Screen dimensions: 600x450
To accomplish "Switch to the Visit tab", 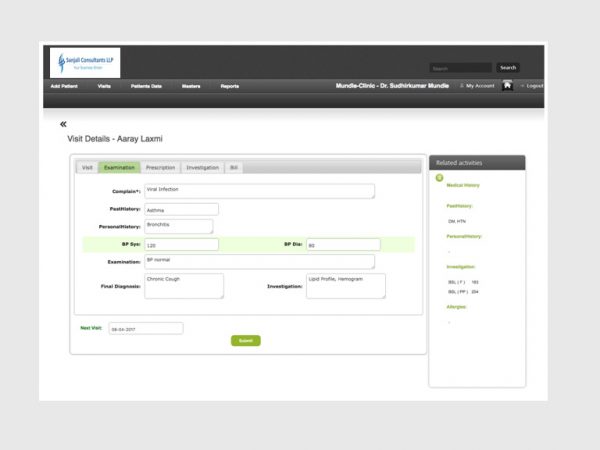I will pyautogui.click(x=87, y=168).
